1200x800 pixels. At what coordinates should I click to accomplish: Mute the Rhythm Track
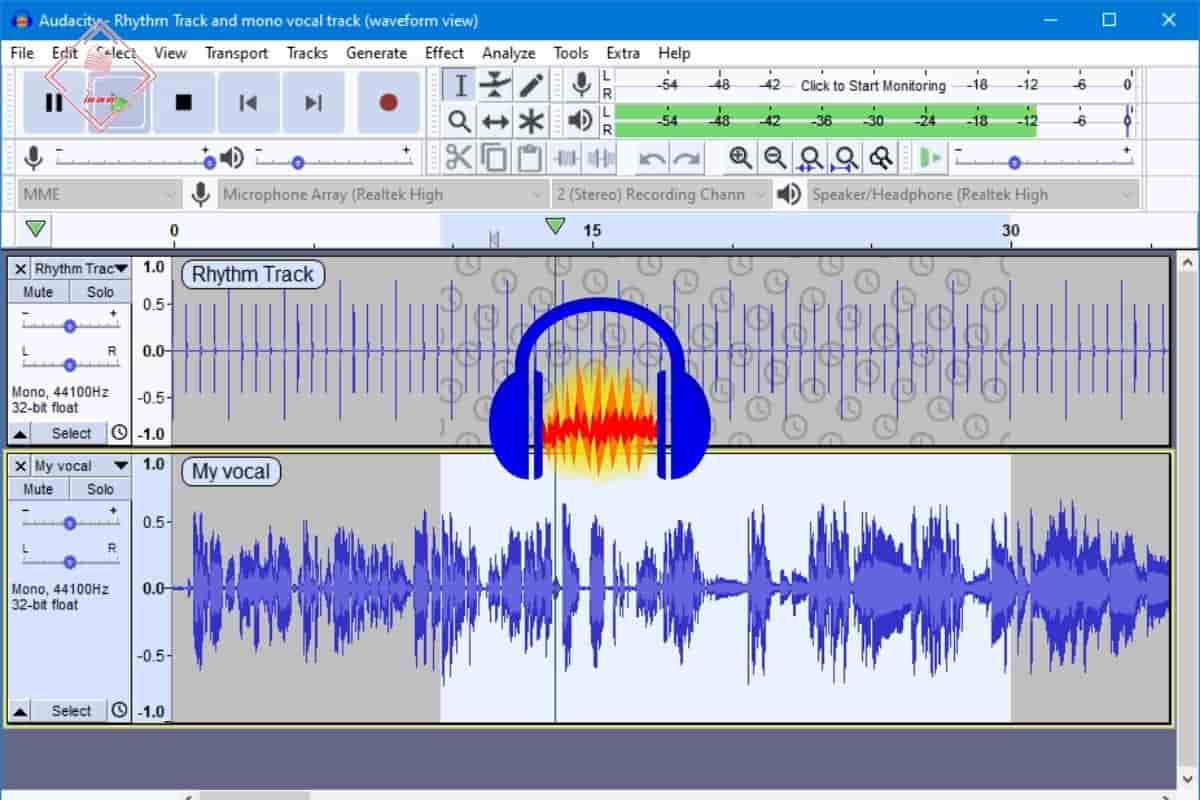coord(37,291)
